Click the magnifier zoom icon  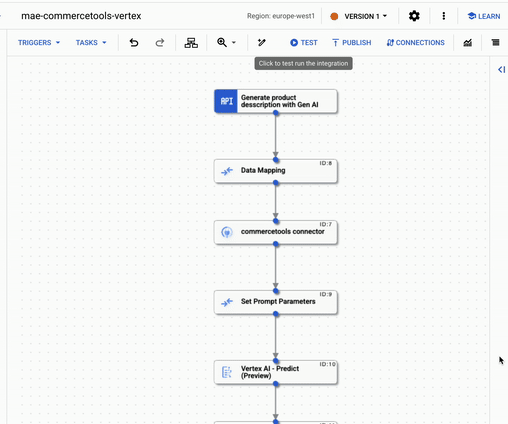[222, 42]
